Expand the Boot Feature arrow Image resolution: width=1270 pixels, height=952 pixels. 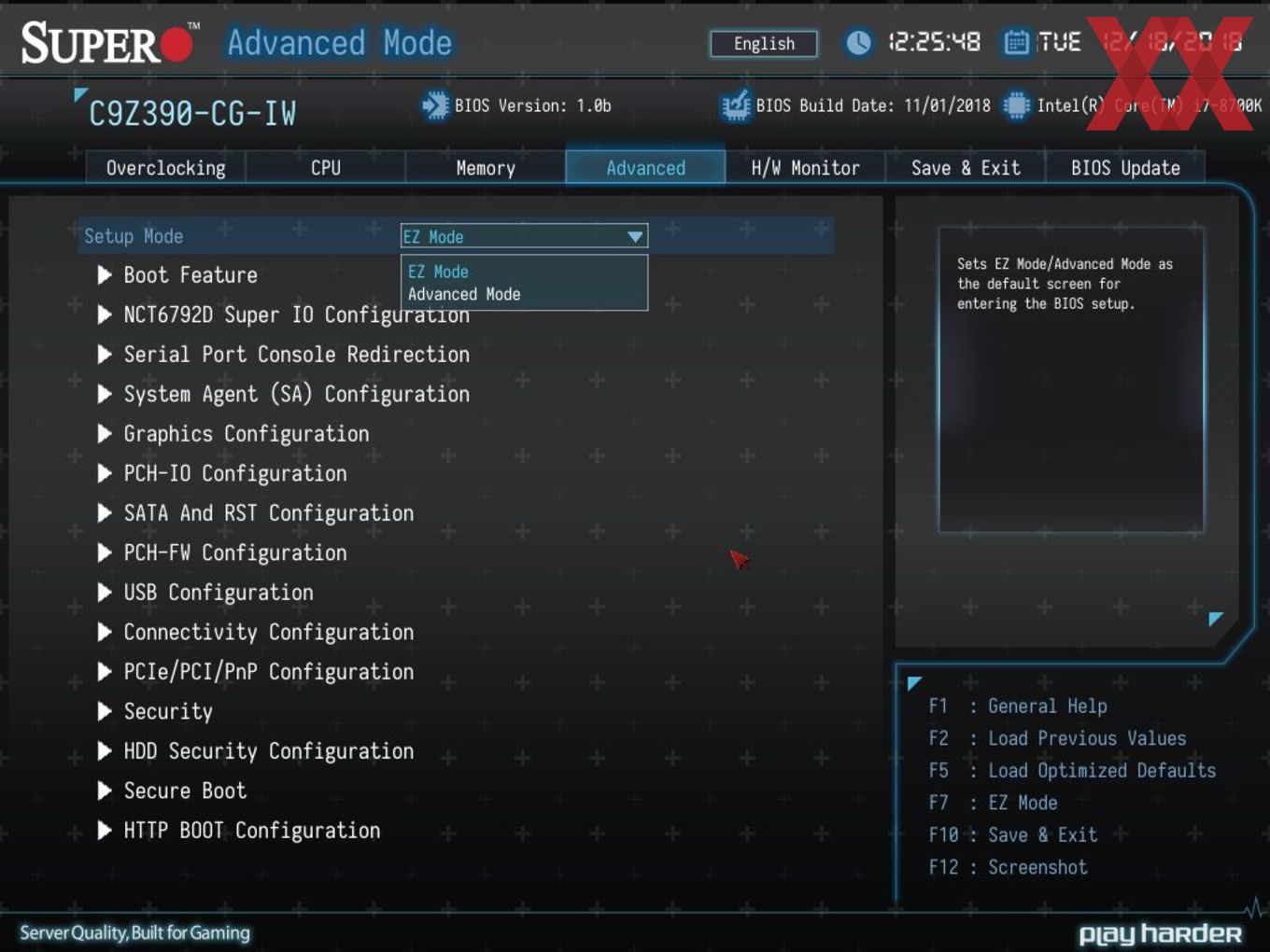pos(105,275)
